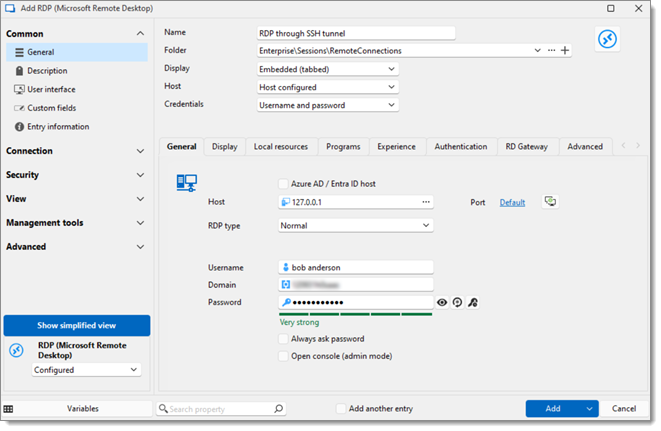The height and width of the screenshot is (431, 661).
Task: Open the Experience tab
Action: [x=396, y=147]
